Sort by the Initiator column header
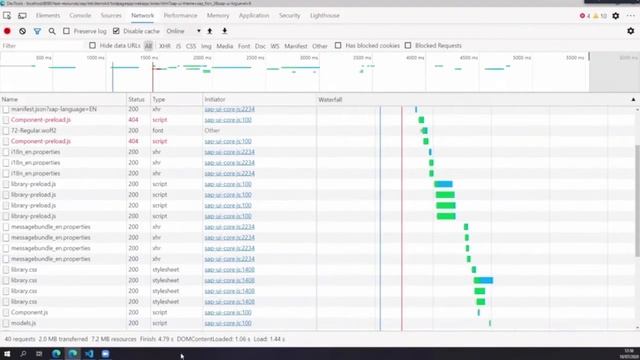The height and width of the screenshot is (360, 640). coord(259,100)
